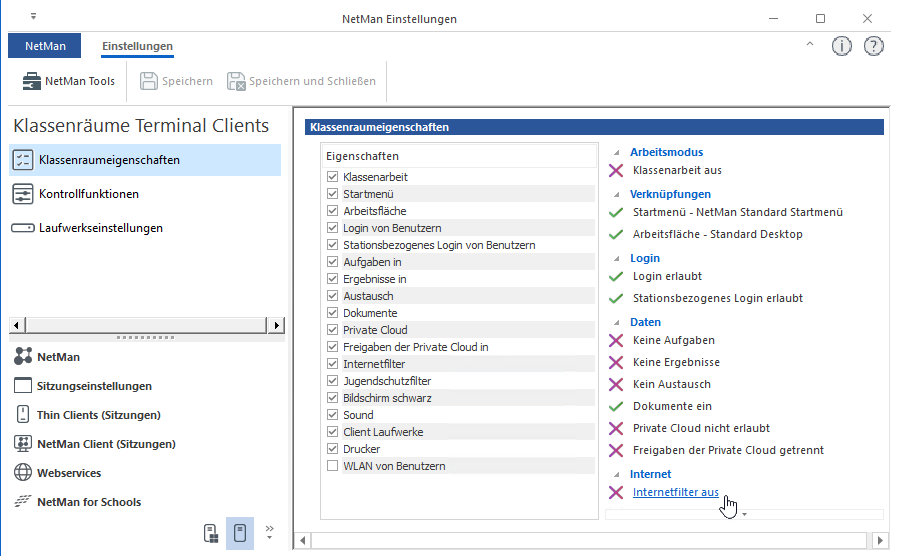This screenshot has width=898, height=556.
Task: Uncheck the Startmenü checkbox
Action: tap(332, 194)
